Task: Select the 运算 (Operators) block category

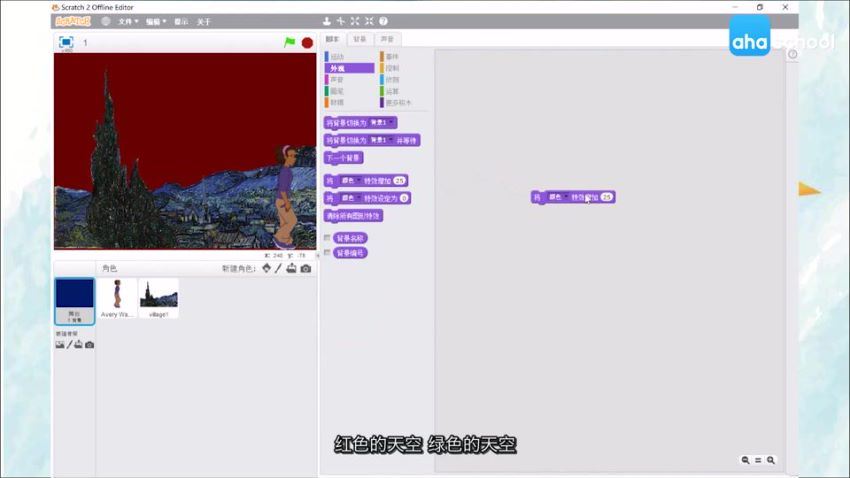Action: click(404, 91)
